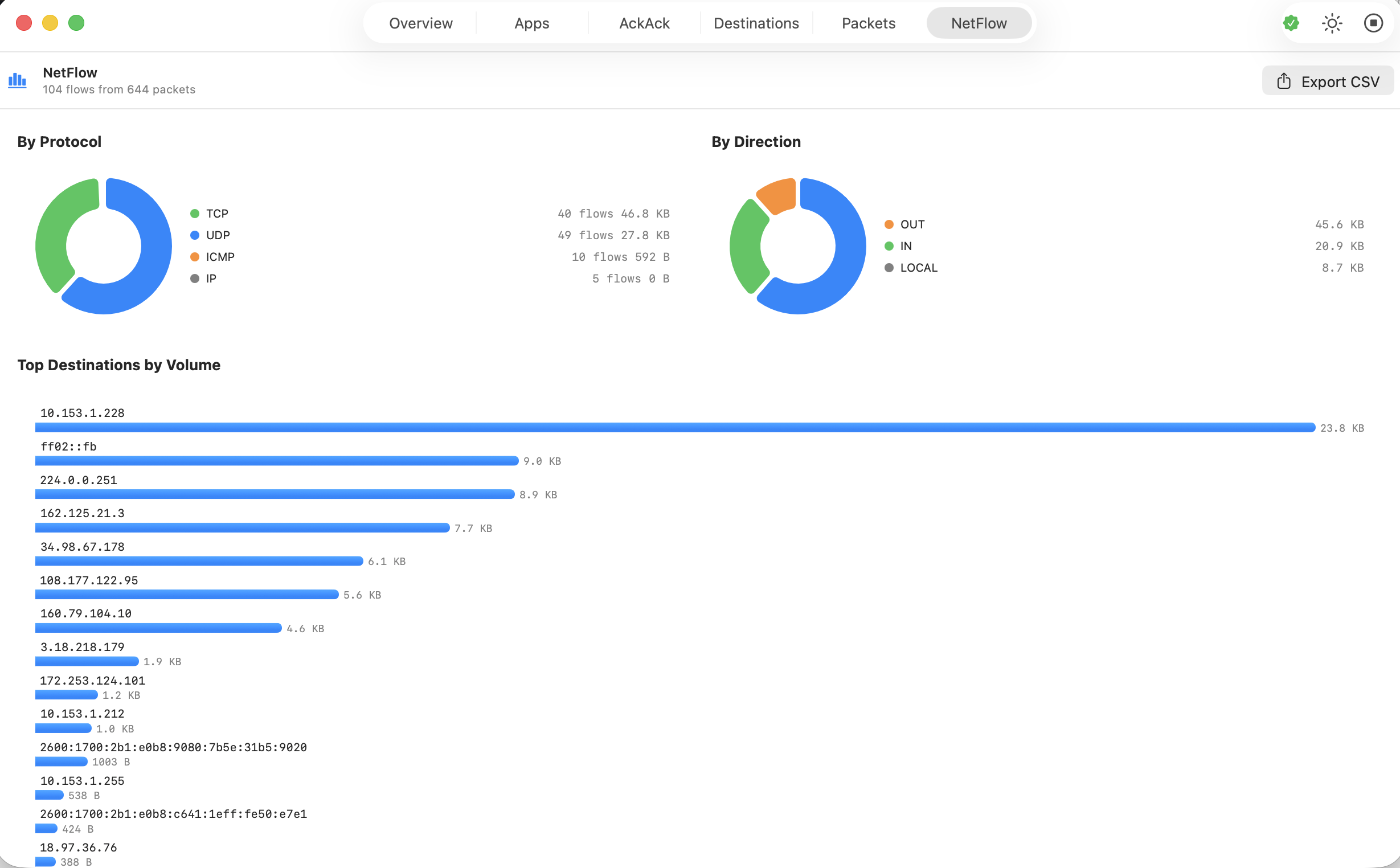Click the '172.253.124.101' destination label
Screen dimensions: 1400x868
coord(92,681)
